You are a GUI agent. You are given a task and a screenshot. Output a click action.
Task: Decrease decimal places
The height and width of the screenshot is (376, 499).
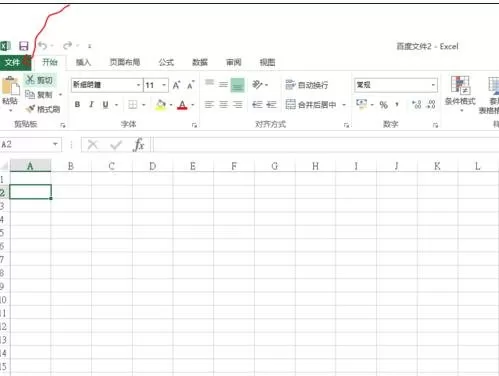coord(431,105)
